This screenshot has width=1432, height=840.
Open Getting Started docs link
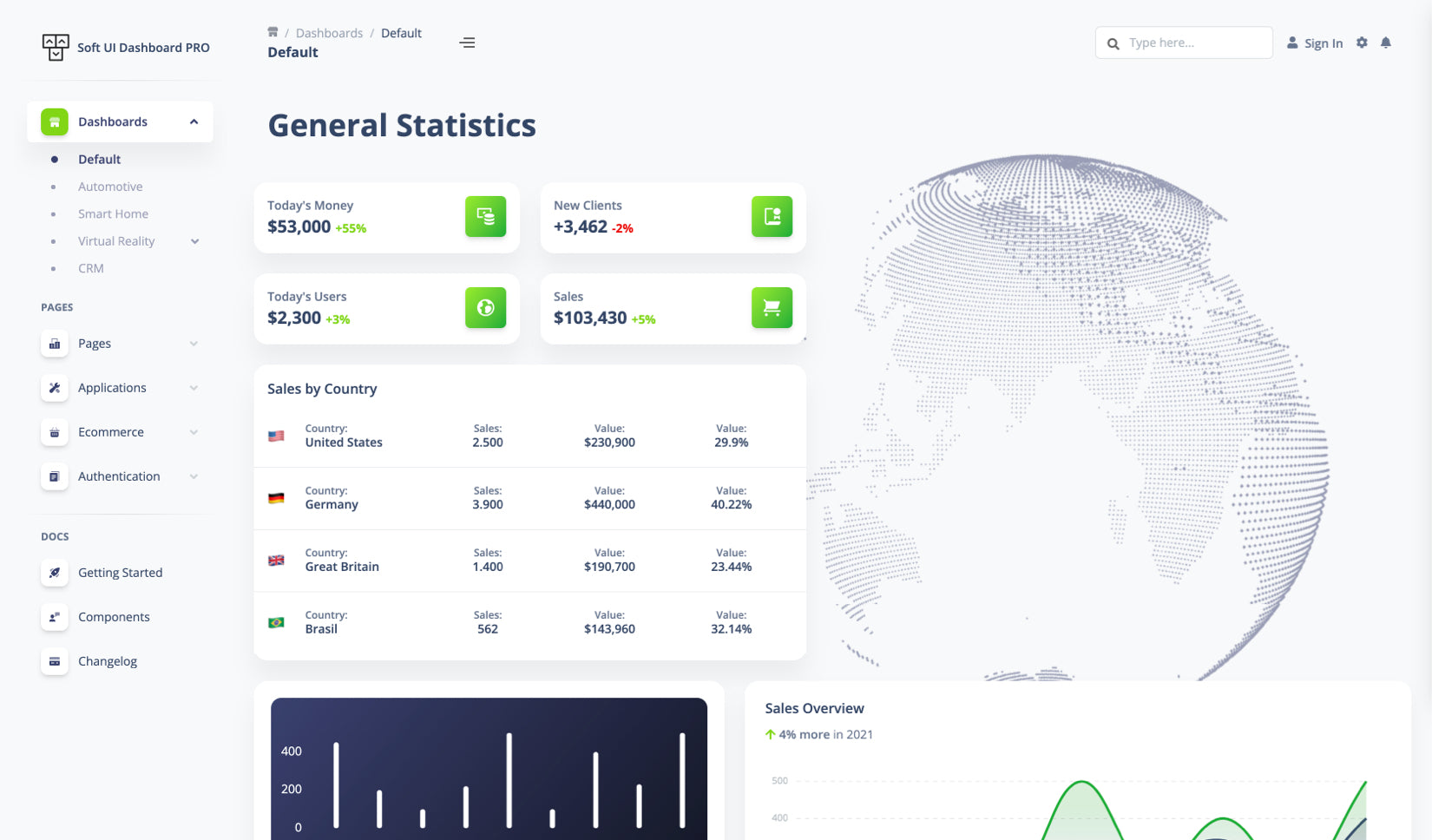pyautogui.click(x=120, y=573)
